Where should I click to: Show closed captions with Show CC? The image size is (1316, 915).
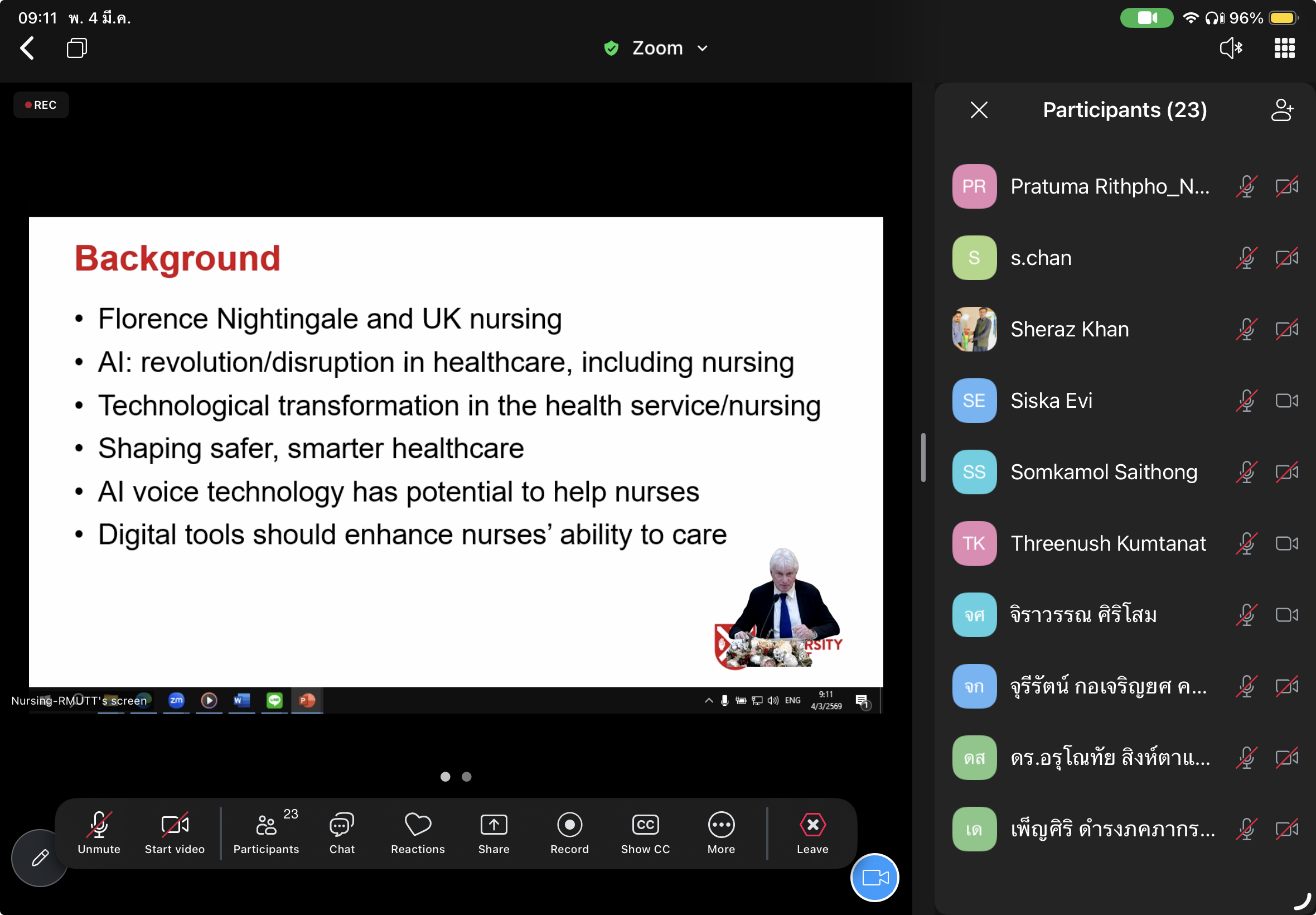click(x=645, y=832)
